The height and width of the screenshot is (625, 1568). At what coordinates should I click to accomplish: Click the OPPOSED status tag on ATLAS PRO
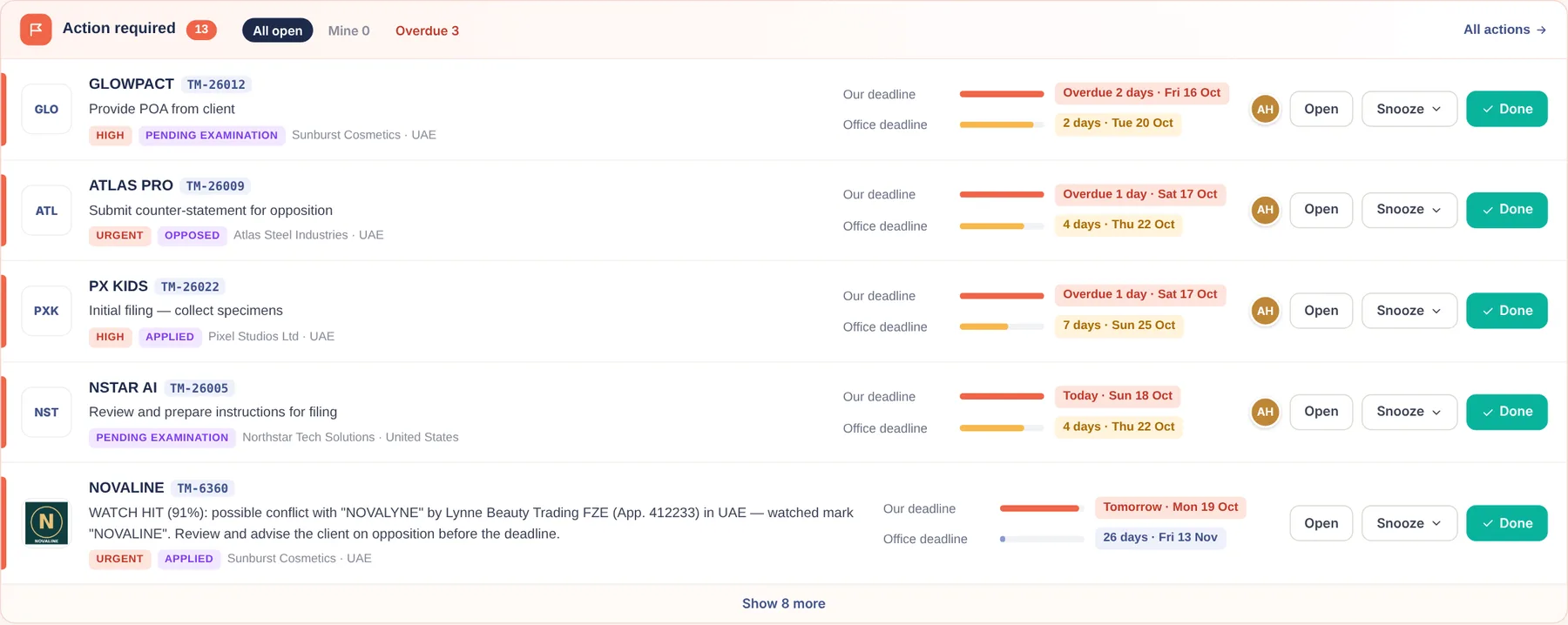(192, 236)
